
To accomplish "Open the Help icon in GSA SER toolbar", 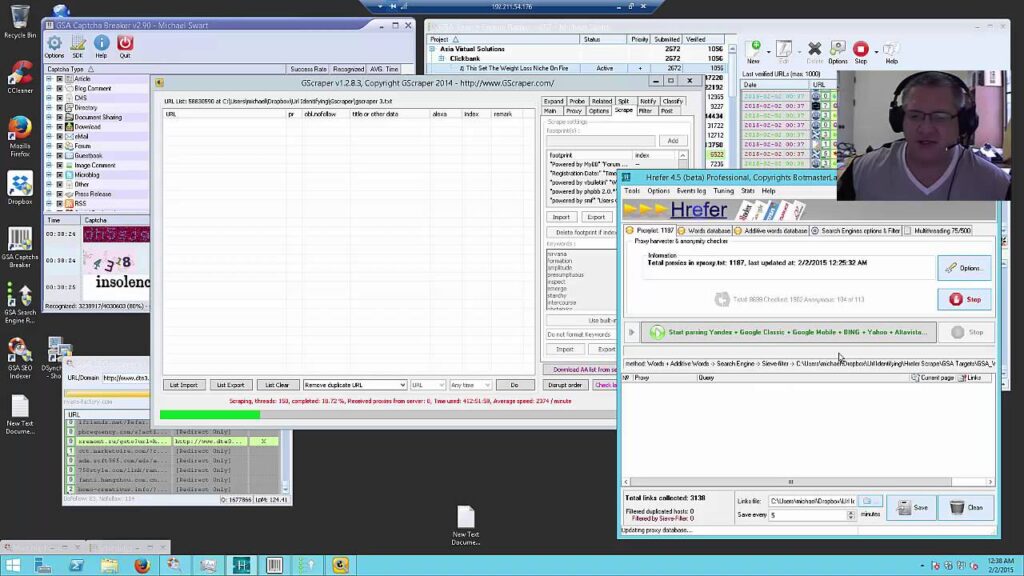I will [x=891, y=52].
